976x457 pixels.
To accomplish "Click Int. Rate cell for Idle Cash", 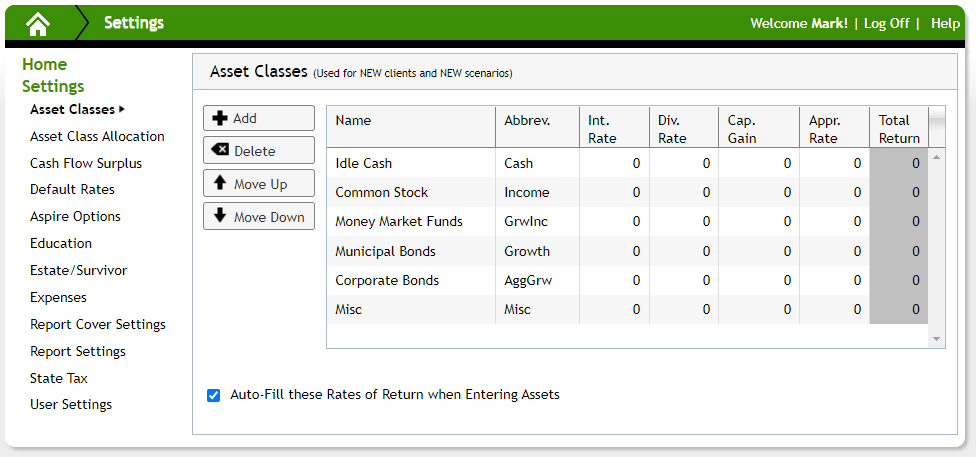I will (614, 163).
